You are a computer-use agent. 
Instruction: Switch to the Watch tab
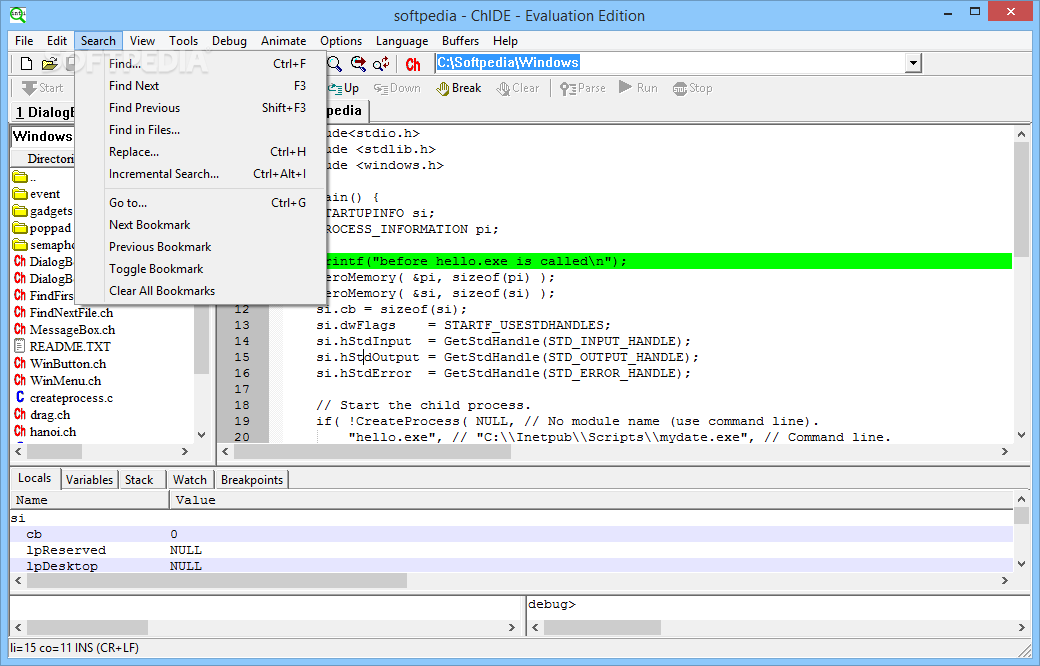coord(190,479)
